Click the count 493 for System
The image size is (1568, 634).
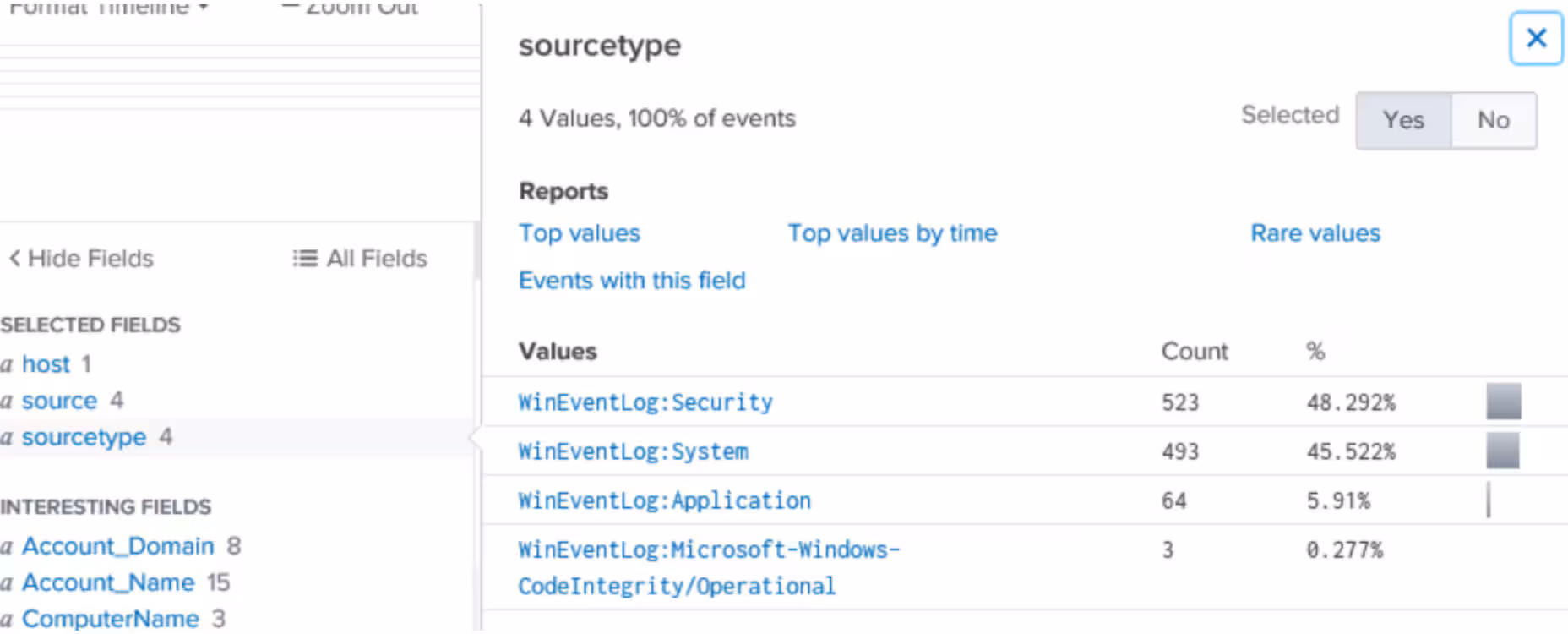pyautogui.click(x=1180, y=451)
